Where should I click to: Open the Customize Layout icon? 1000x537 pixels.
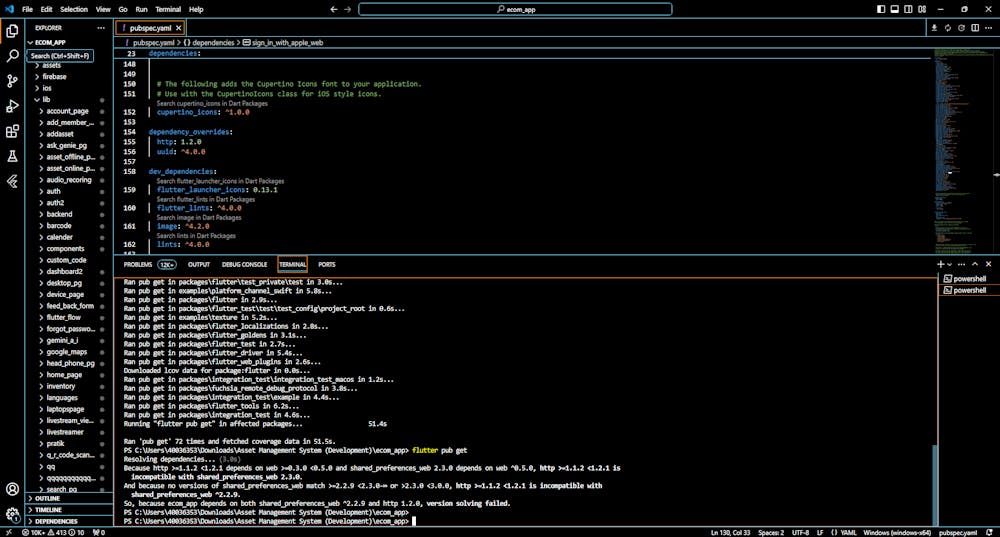click(x=922, y=9)
